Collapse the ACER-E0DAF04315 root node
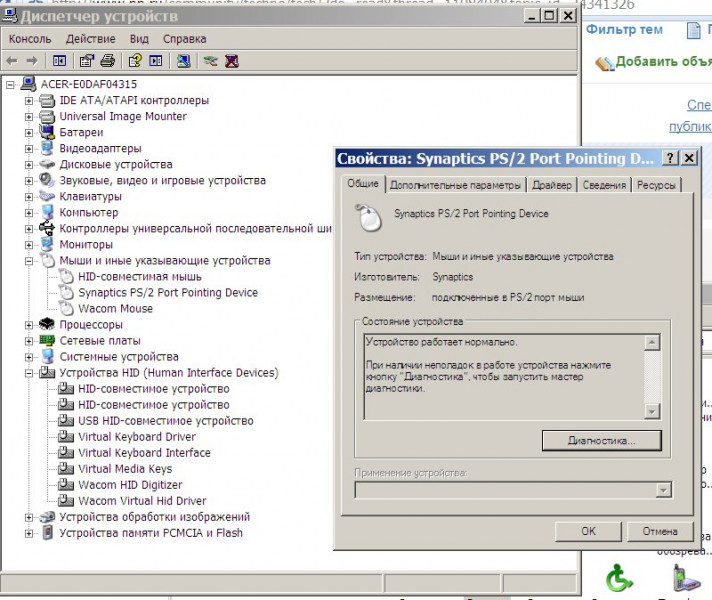This screenshot has width=712, height=600. tap(10, 84)
